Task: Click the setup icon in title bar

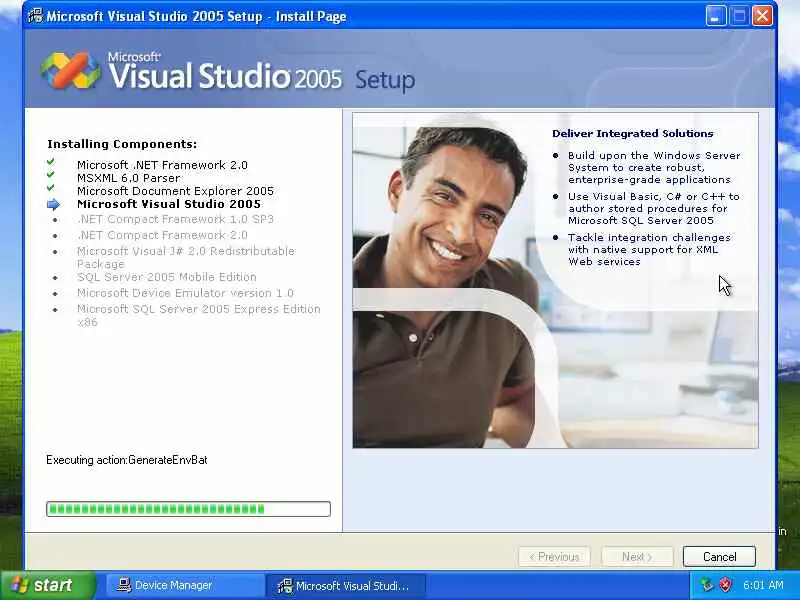Action: click(x=35, y=16)
